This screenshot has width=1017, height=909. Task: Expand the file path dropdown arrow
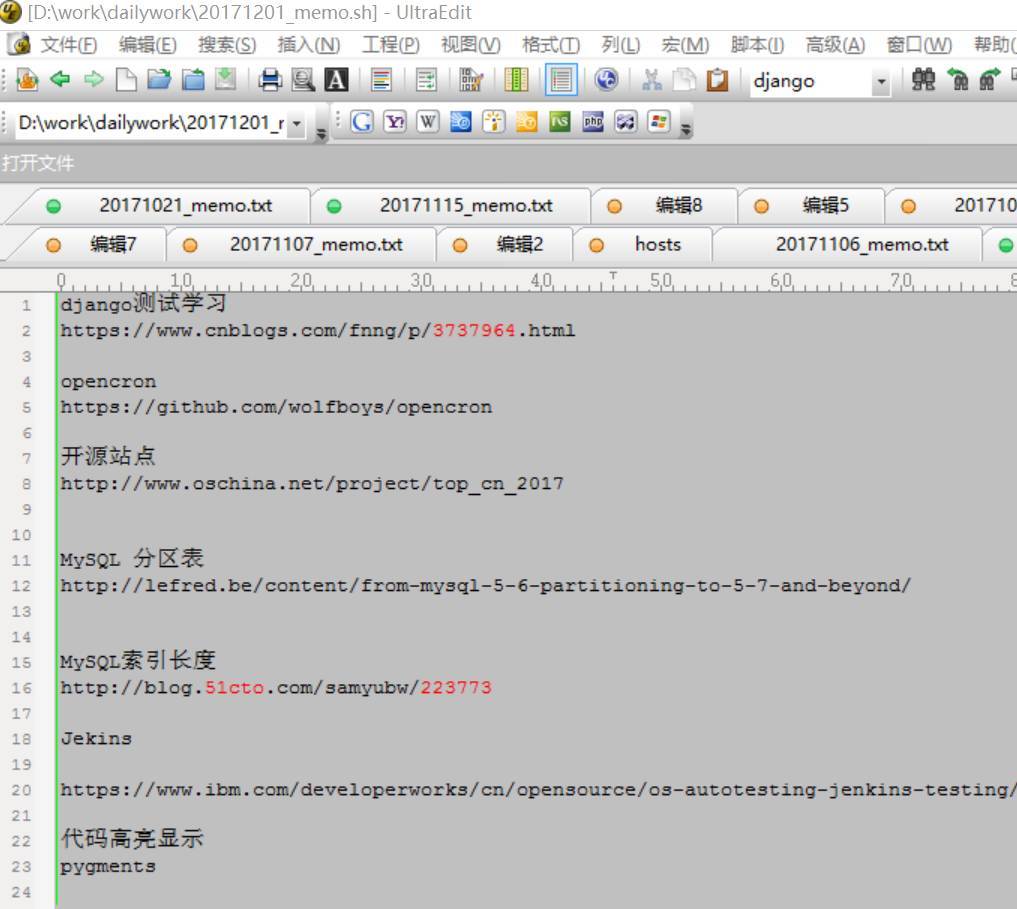tap(296, 123)
